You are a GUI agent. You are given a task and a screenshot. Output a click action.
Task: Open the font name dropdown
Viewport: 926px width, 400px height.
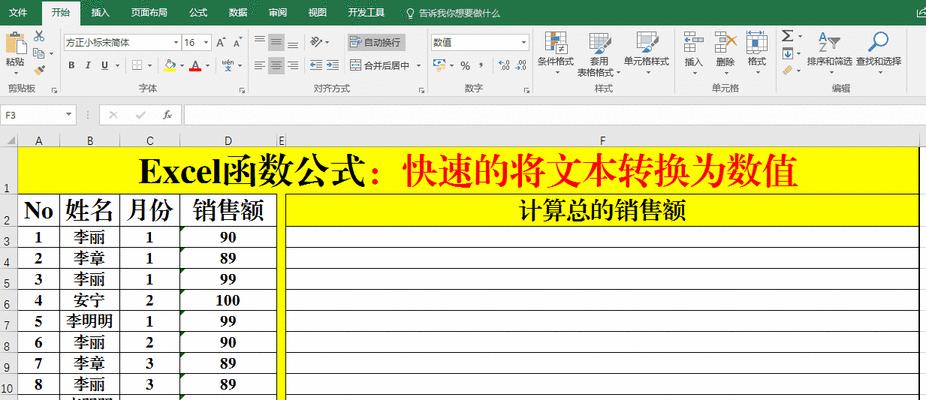click(x=176, y=43)
